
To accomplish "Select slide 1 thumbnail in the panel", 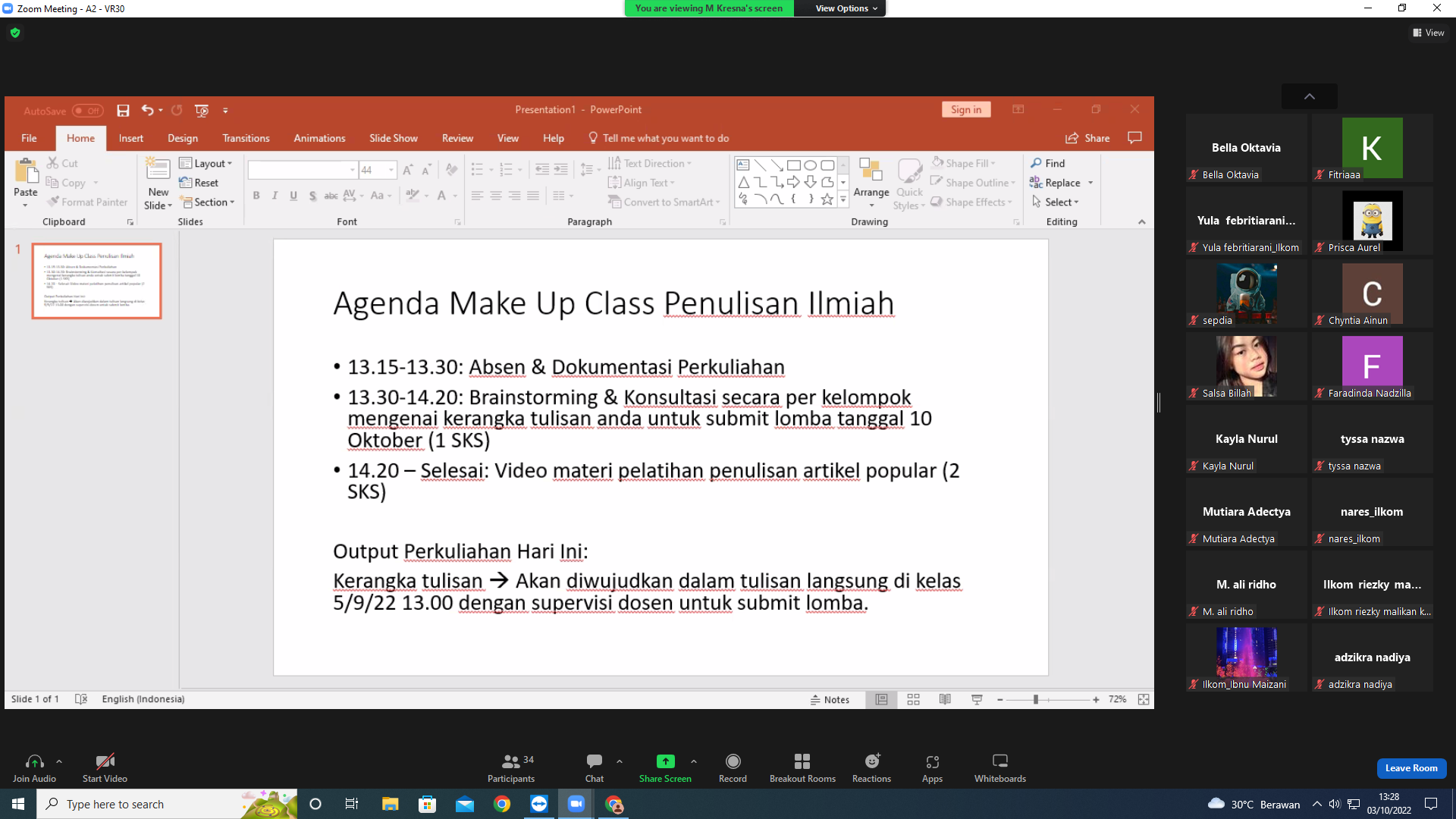I will click(x=96, y=281).
